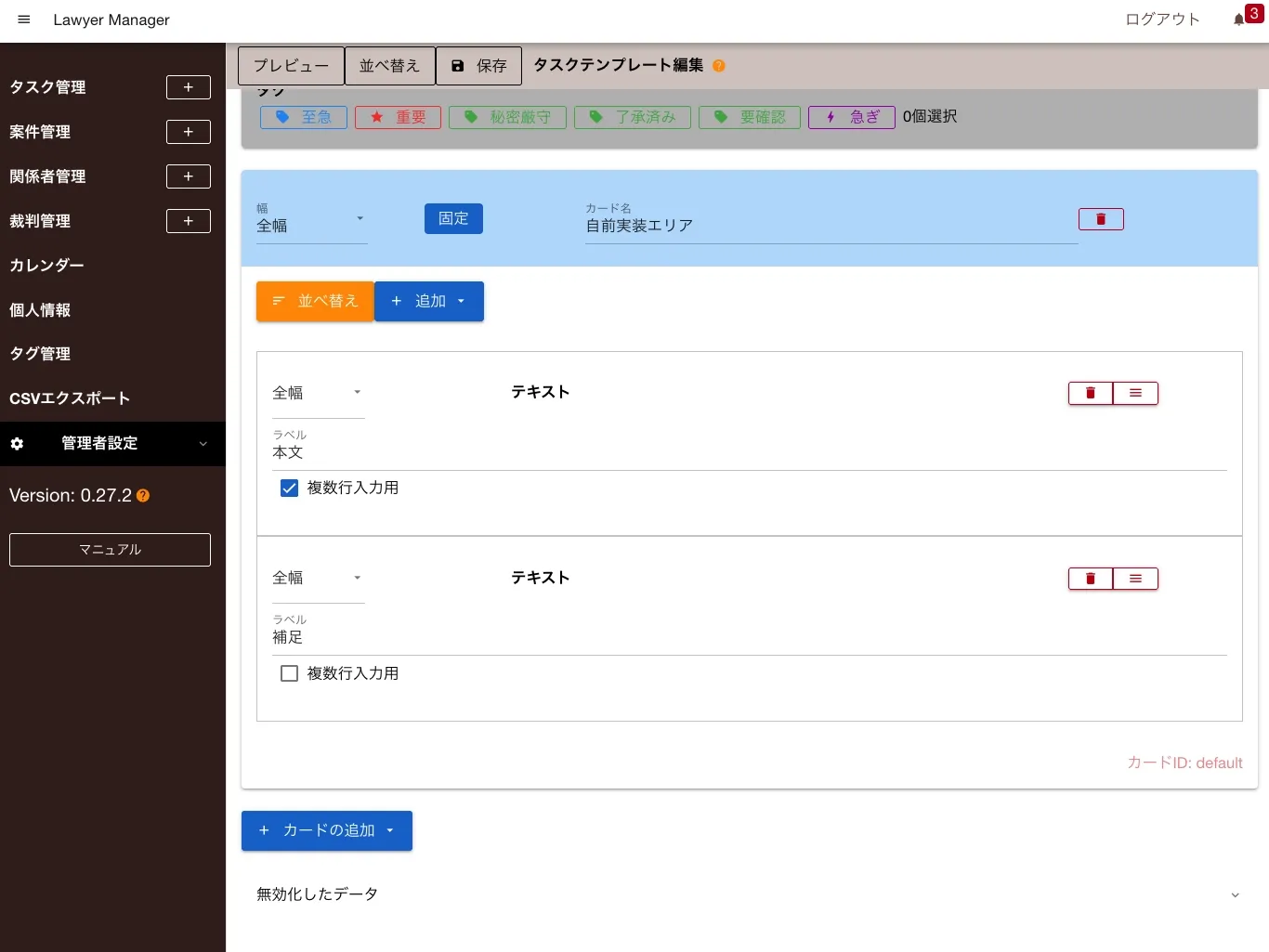
Task: Click the orange 並べ替え button
Action: [x=315, y=301]
